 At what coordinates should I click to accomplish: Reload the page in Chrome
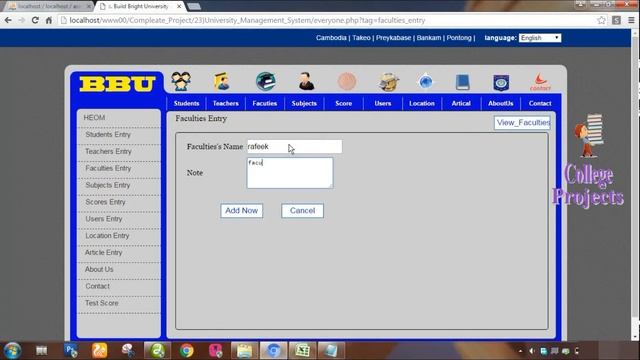coord(35,20)
